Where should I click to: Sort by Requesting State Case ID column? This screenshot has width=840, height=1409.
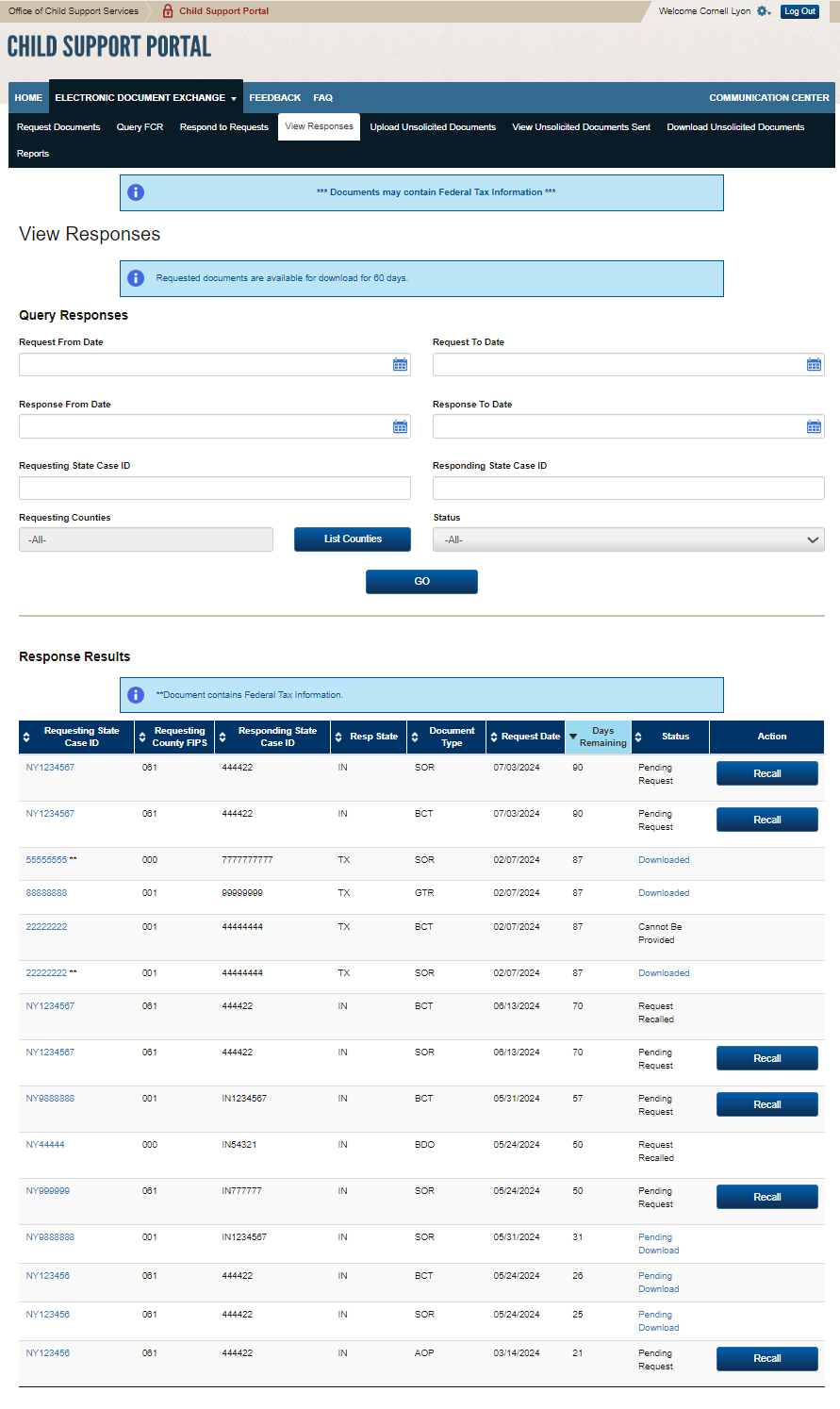pos(25,738)
